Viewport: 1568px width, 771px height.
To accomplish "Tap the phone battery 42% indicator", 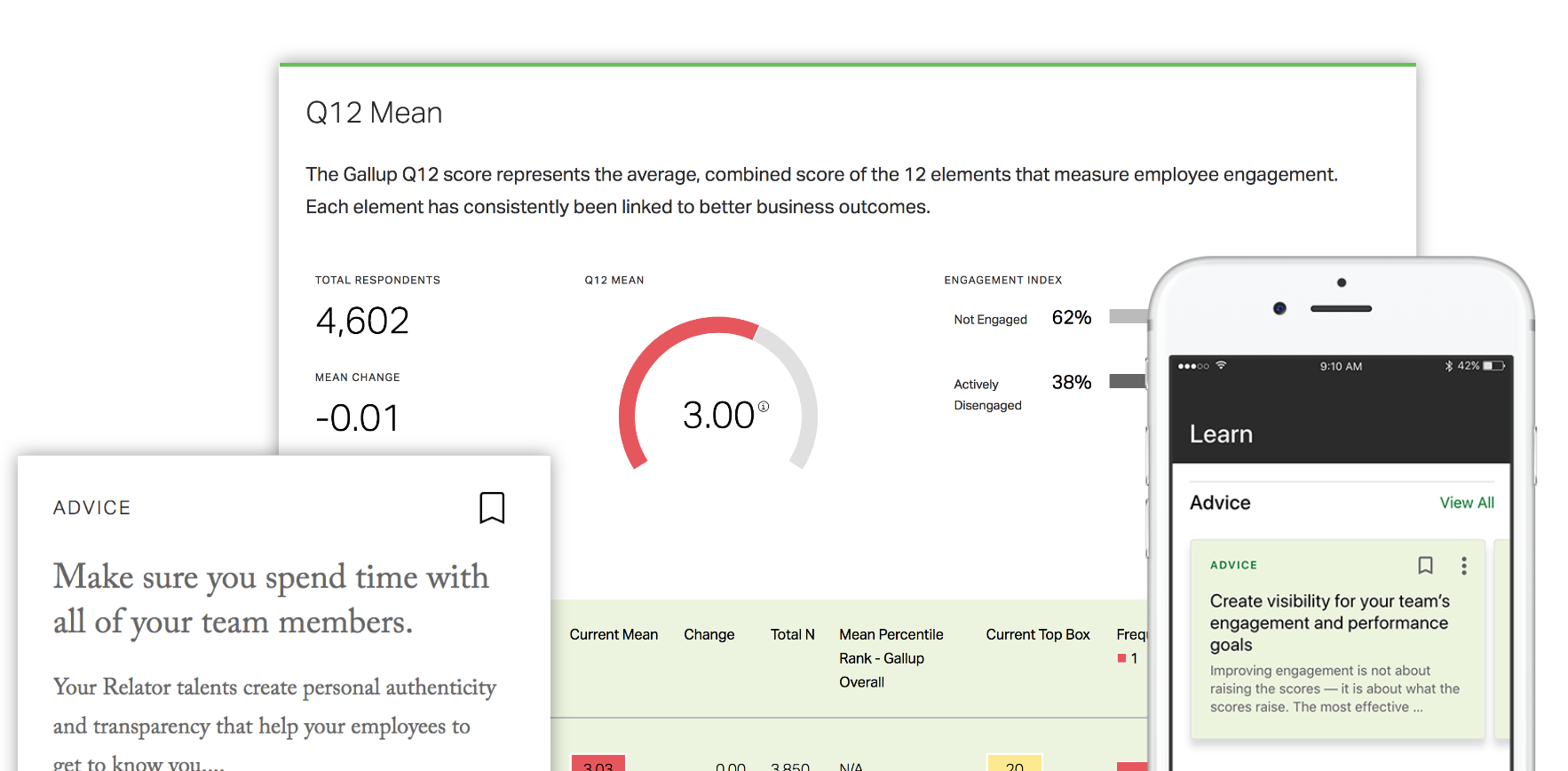I will (1481, 366).
